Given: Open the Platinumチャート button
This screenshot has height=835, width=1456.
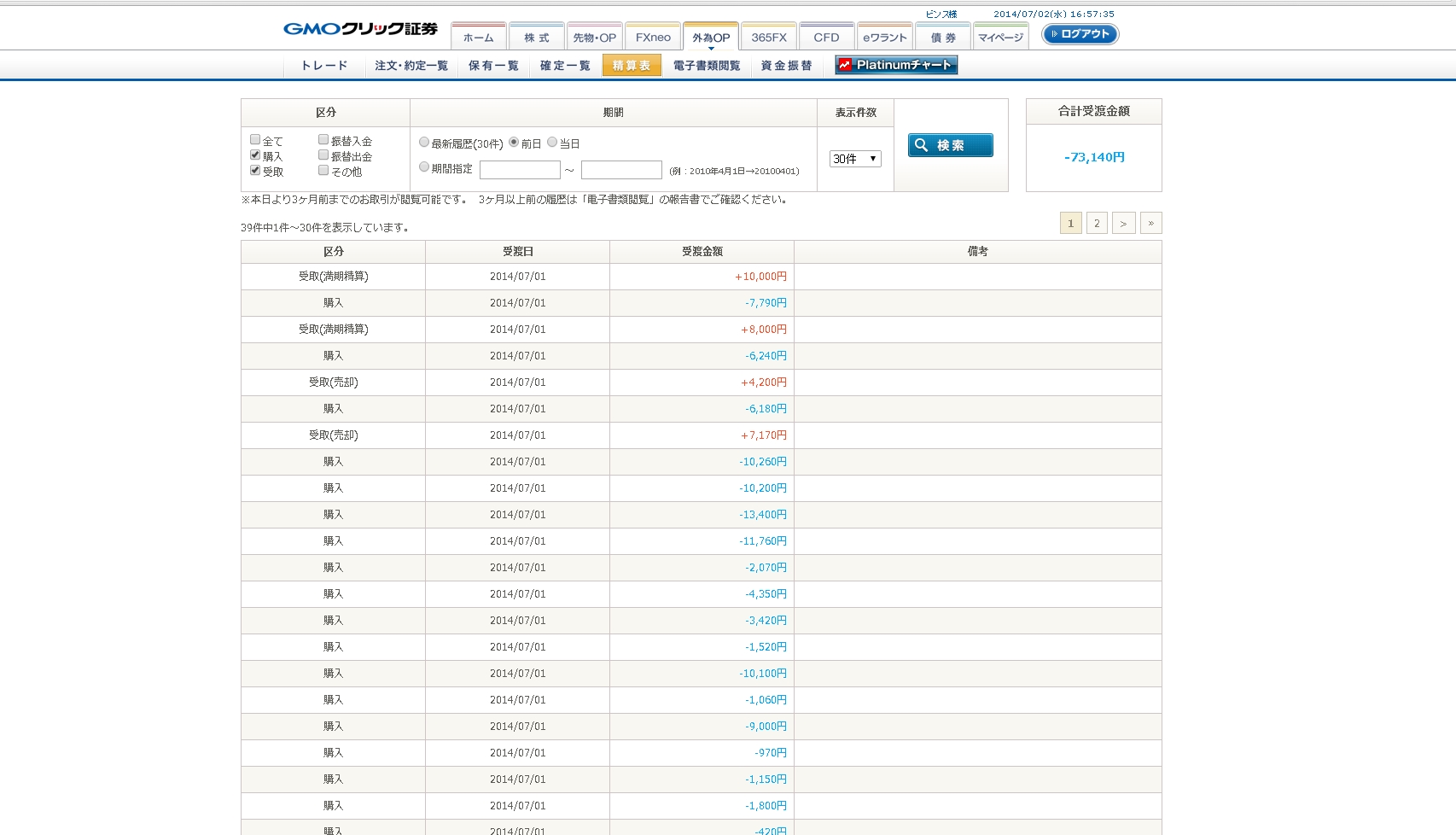Looking at the screenshot, I should coord(896,65).
